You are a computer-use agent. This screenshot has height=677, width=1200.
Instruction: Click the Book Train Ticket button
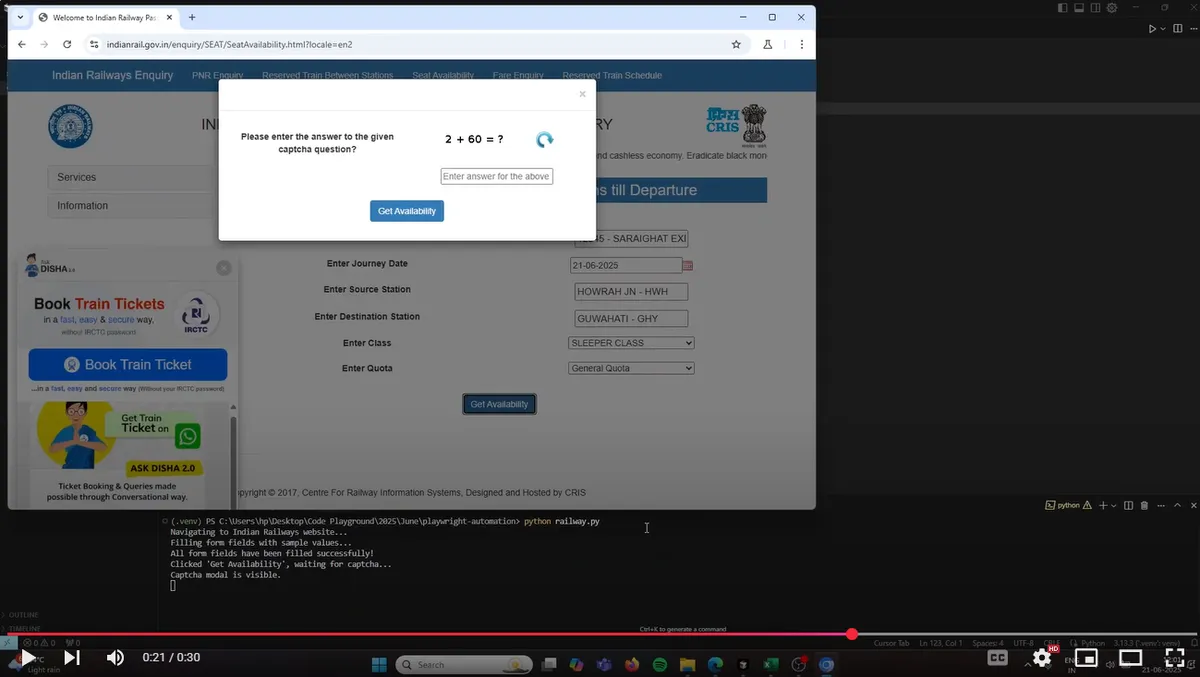(128, 364)
